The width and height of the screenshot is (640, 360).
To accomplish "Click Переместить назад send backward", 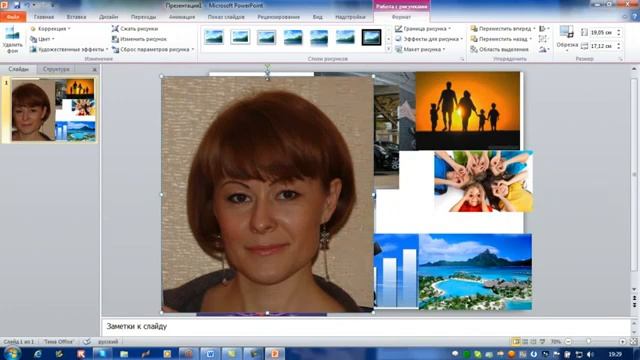I will click(x=501, y=39).
